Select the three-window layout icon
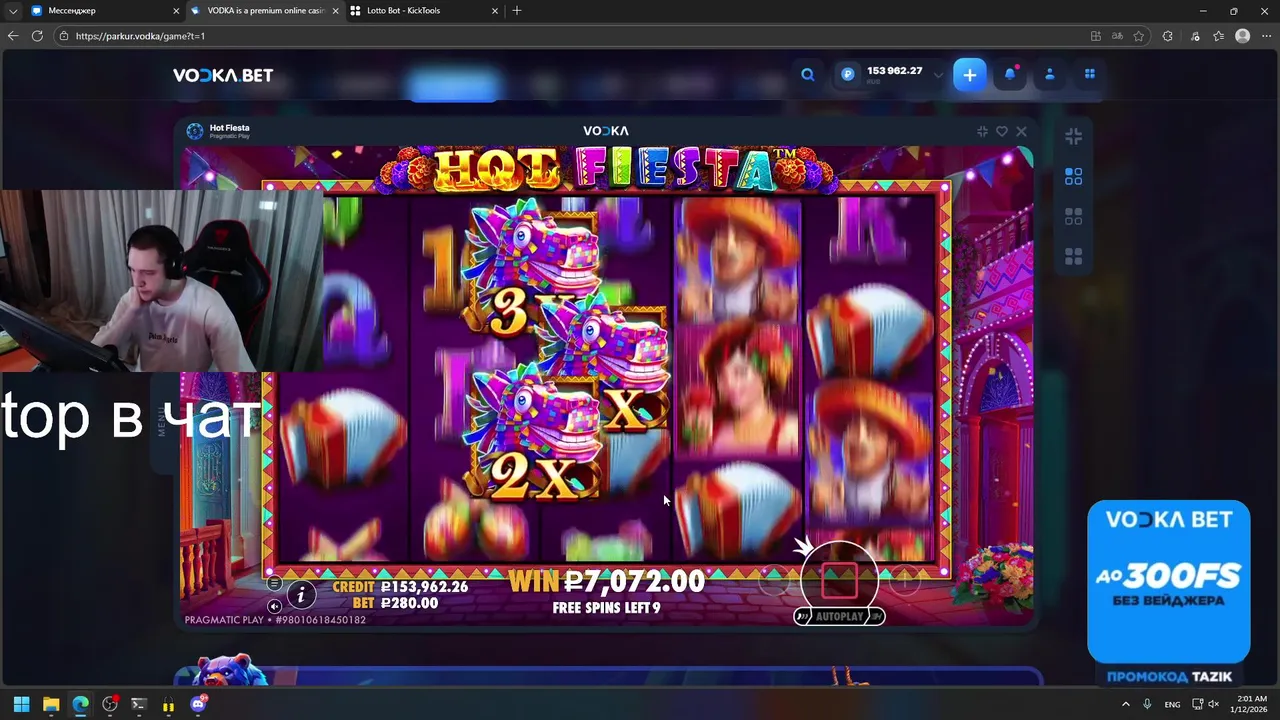The width and height of the screenshot is (1280, 720). pos(1074,216)
